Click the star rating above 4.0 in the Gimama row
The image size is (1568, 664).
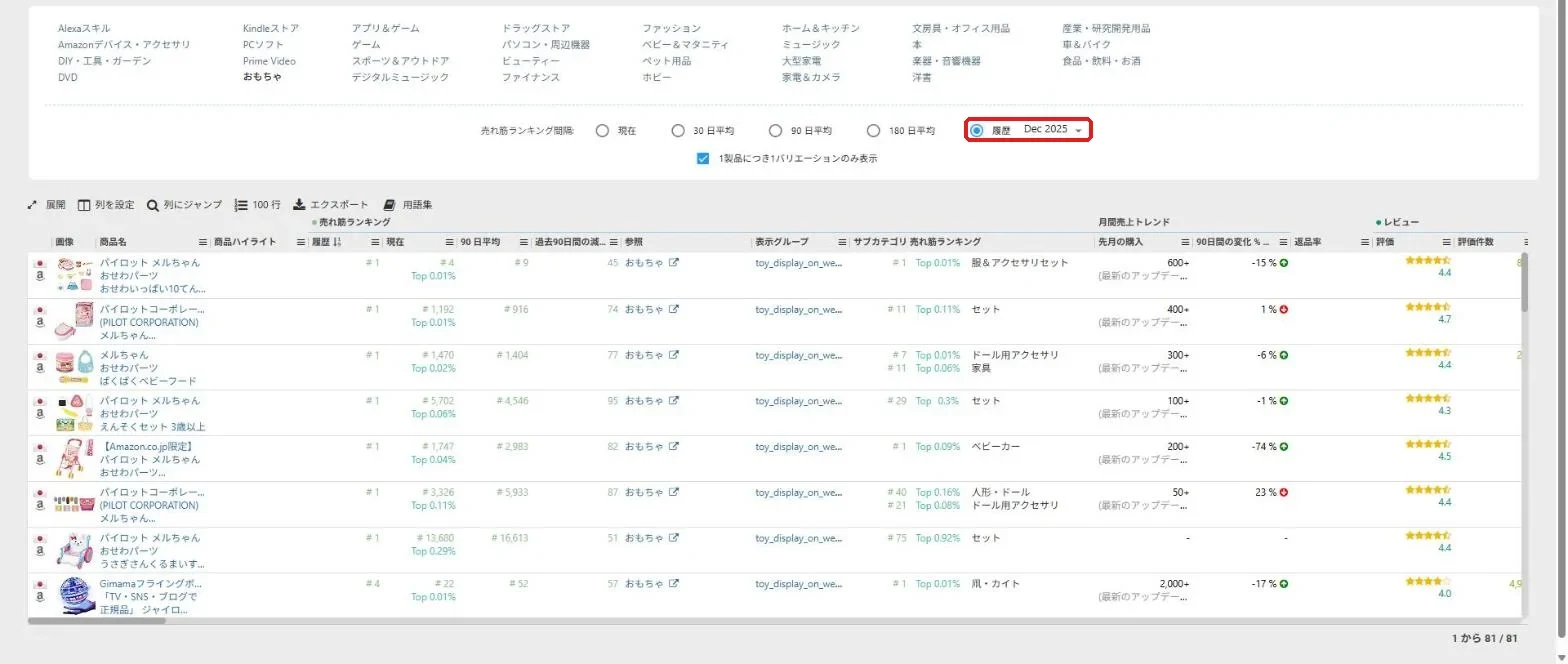[1428, 581]
